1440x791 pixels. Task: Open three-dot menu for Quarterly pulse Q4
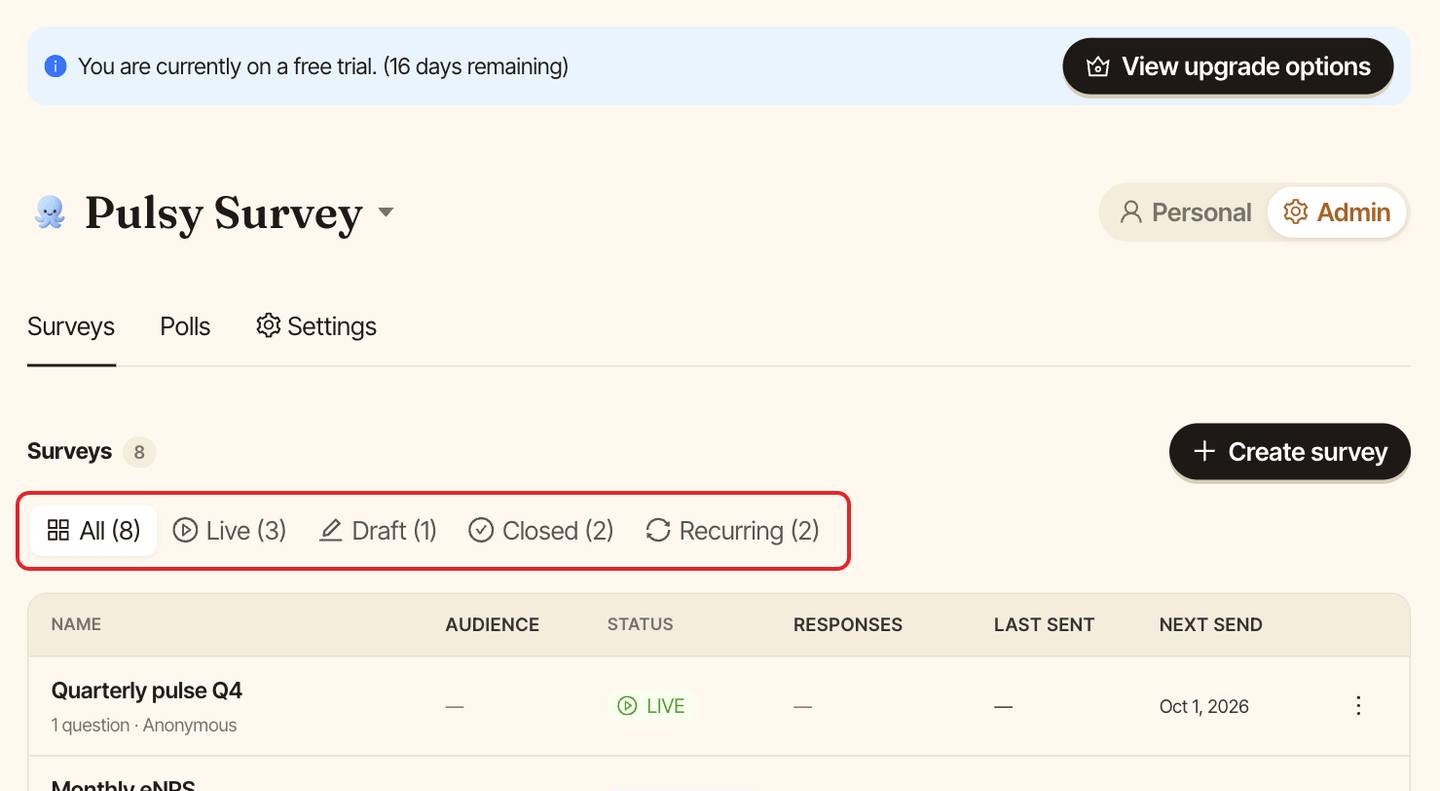(x=1358, y=706)
